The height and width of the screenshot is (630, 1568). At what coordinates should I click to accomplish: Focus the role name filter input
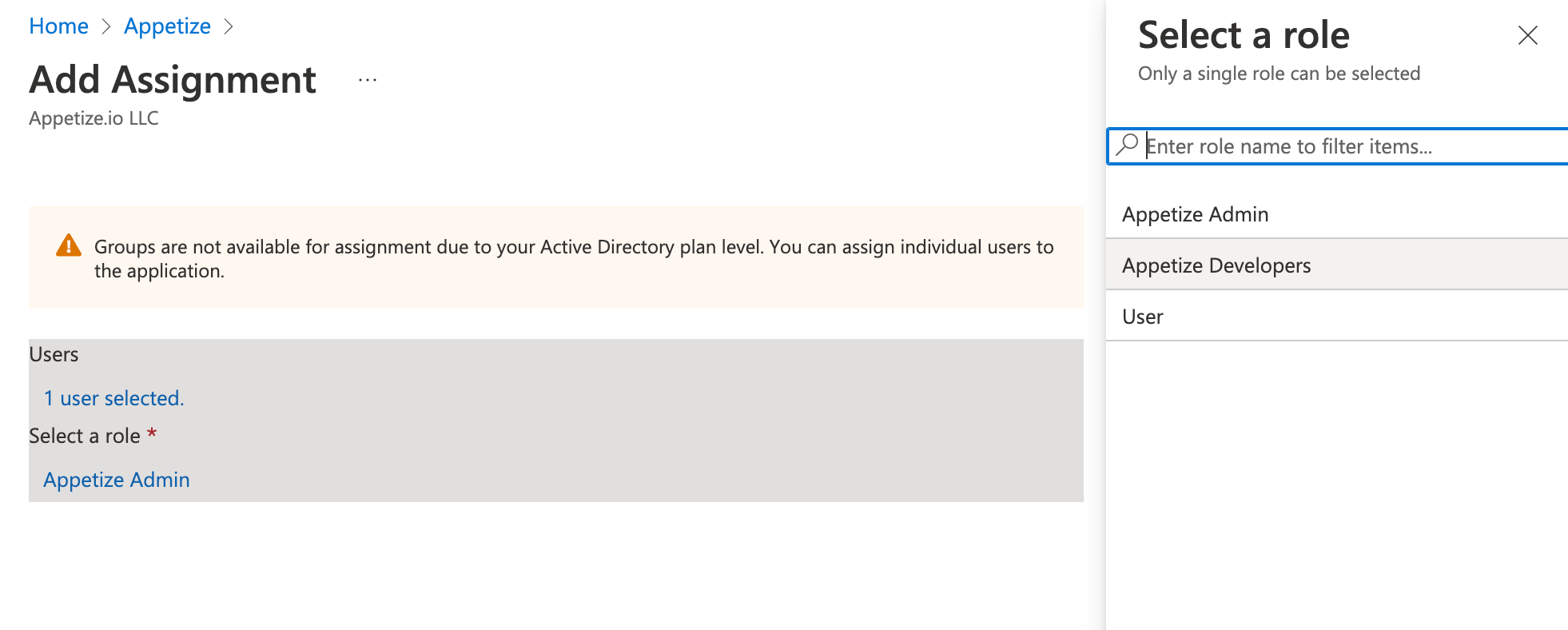(1351, 146)
